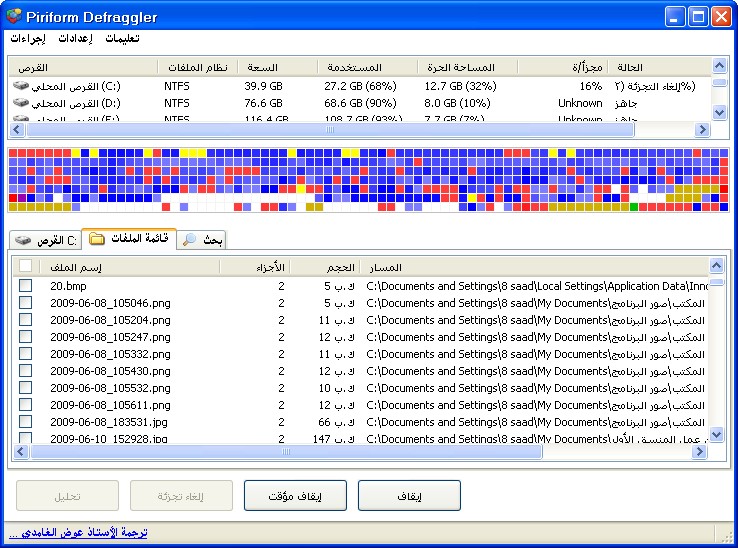Click the translator credit link in status bar

pyautogui.click(x=78, y=532)
